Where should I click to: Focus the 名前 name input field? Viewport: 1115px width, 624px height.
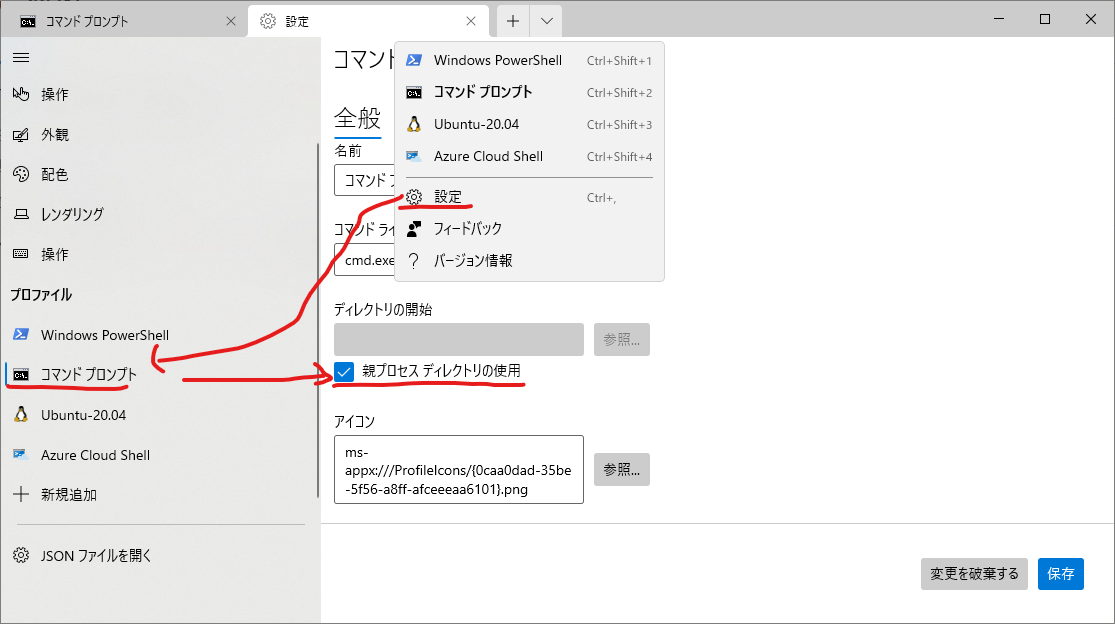365,181
